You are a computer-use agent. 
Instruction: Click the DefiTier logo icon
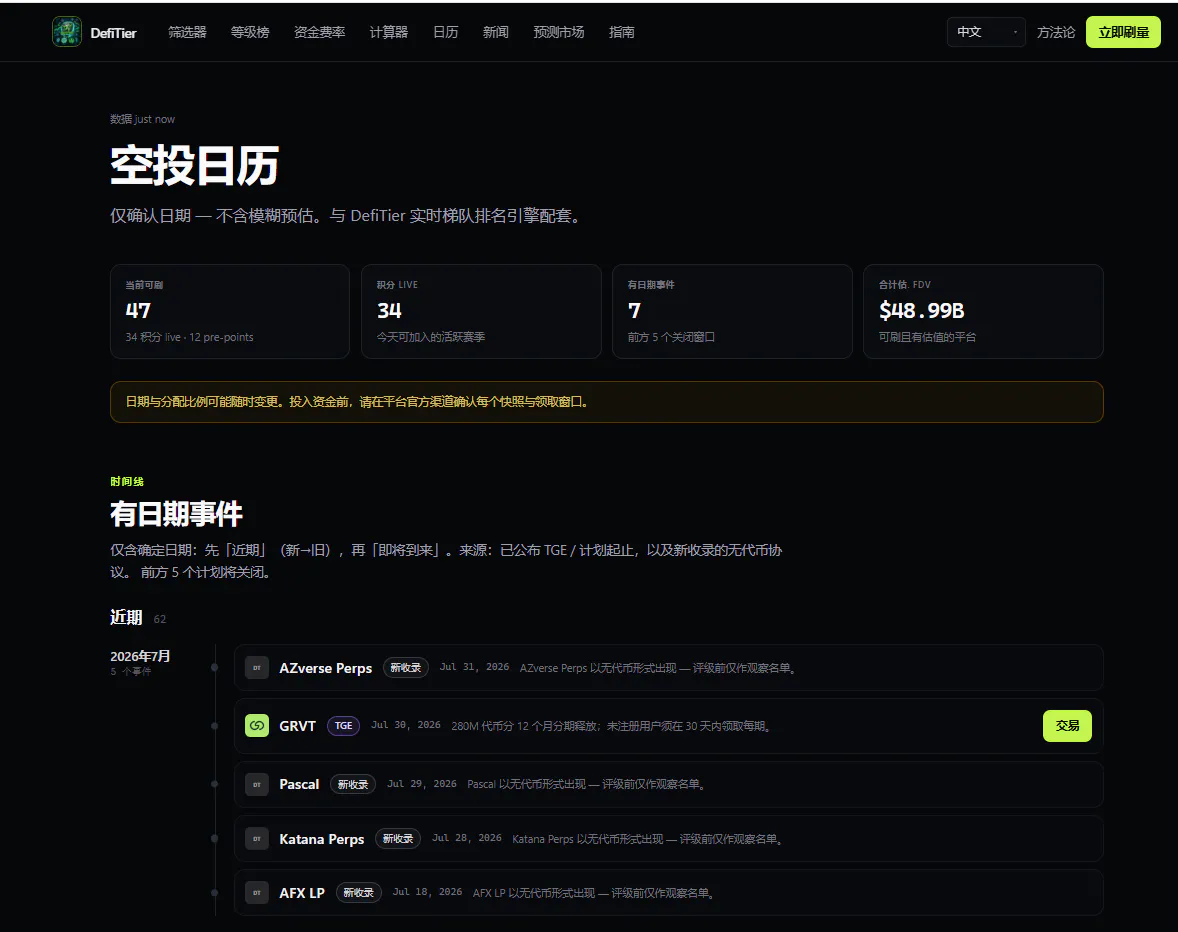click(67, 32)
